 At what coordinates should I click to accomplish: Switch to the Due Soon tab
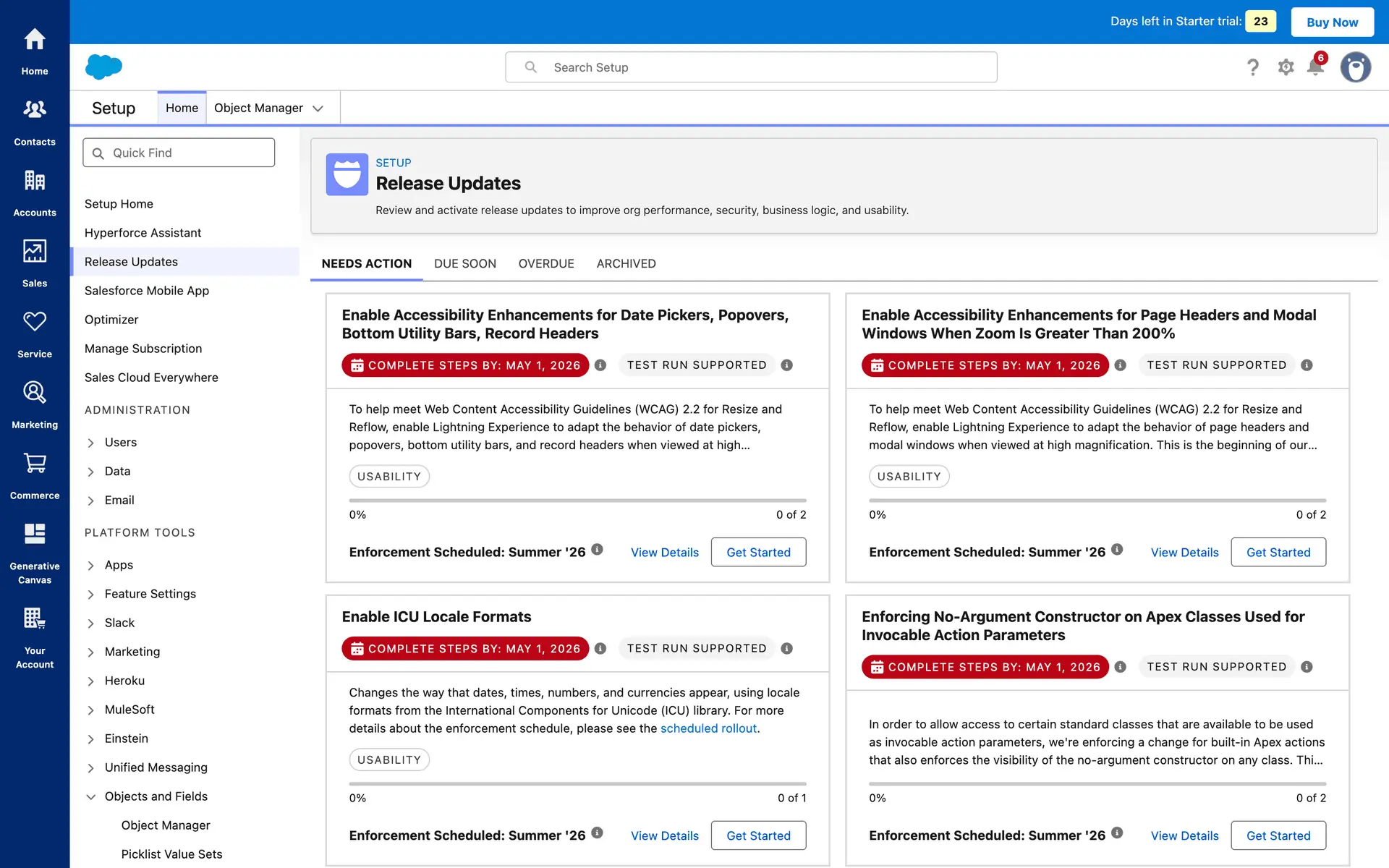(x=464, y=264)
